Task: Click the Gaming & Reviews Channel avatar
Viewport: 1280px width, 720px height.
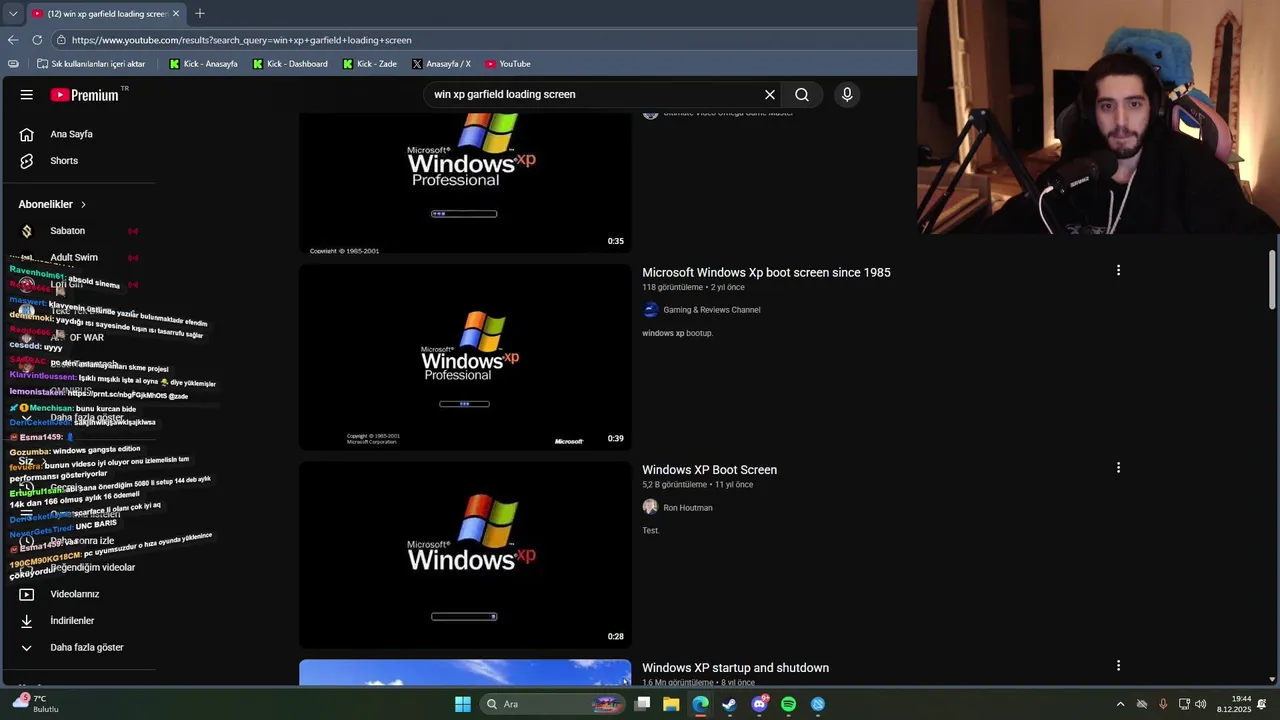Action: click(651, 310)
